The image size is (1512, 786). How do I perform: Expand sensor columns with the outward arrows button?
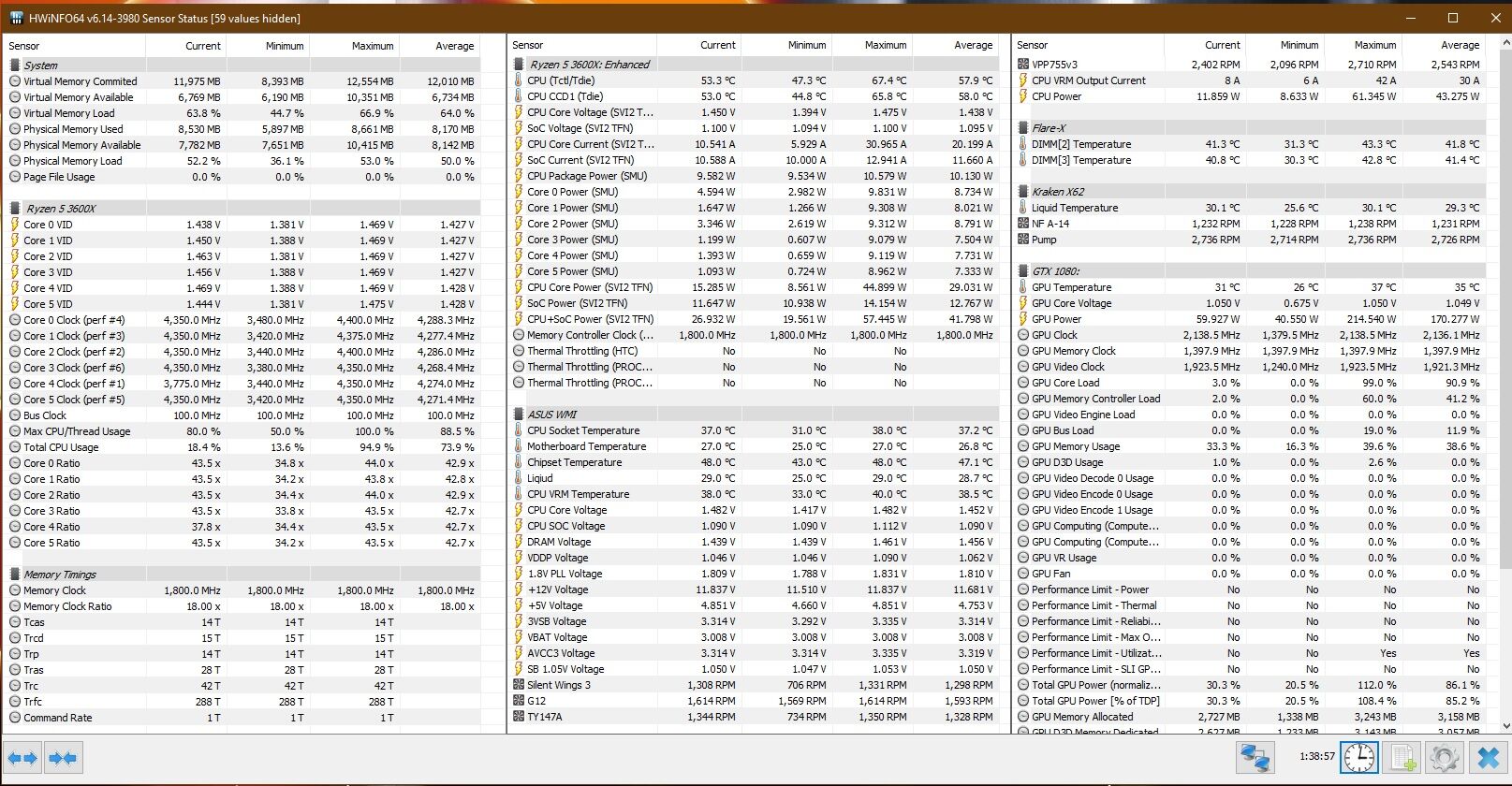click(x=22, y=758)
